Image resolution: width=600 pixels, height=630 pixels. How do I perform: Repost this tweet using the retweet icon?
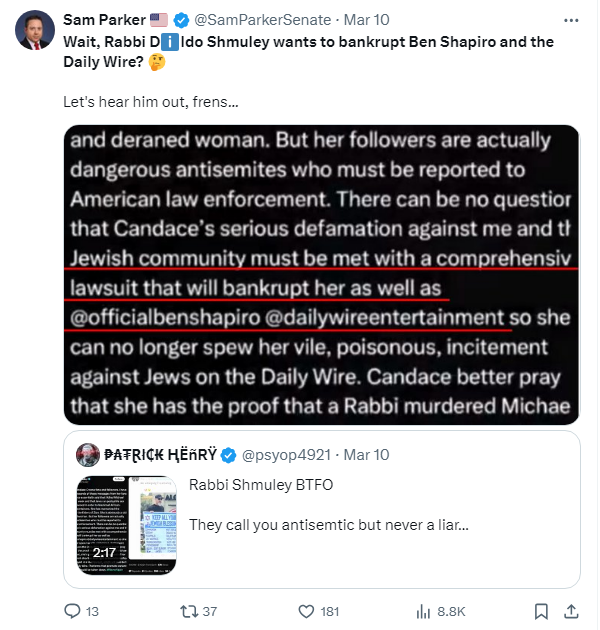point(188,610)
